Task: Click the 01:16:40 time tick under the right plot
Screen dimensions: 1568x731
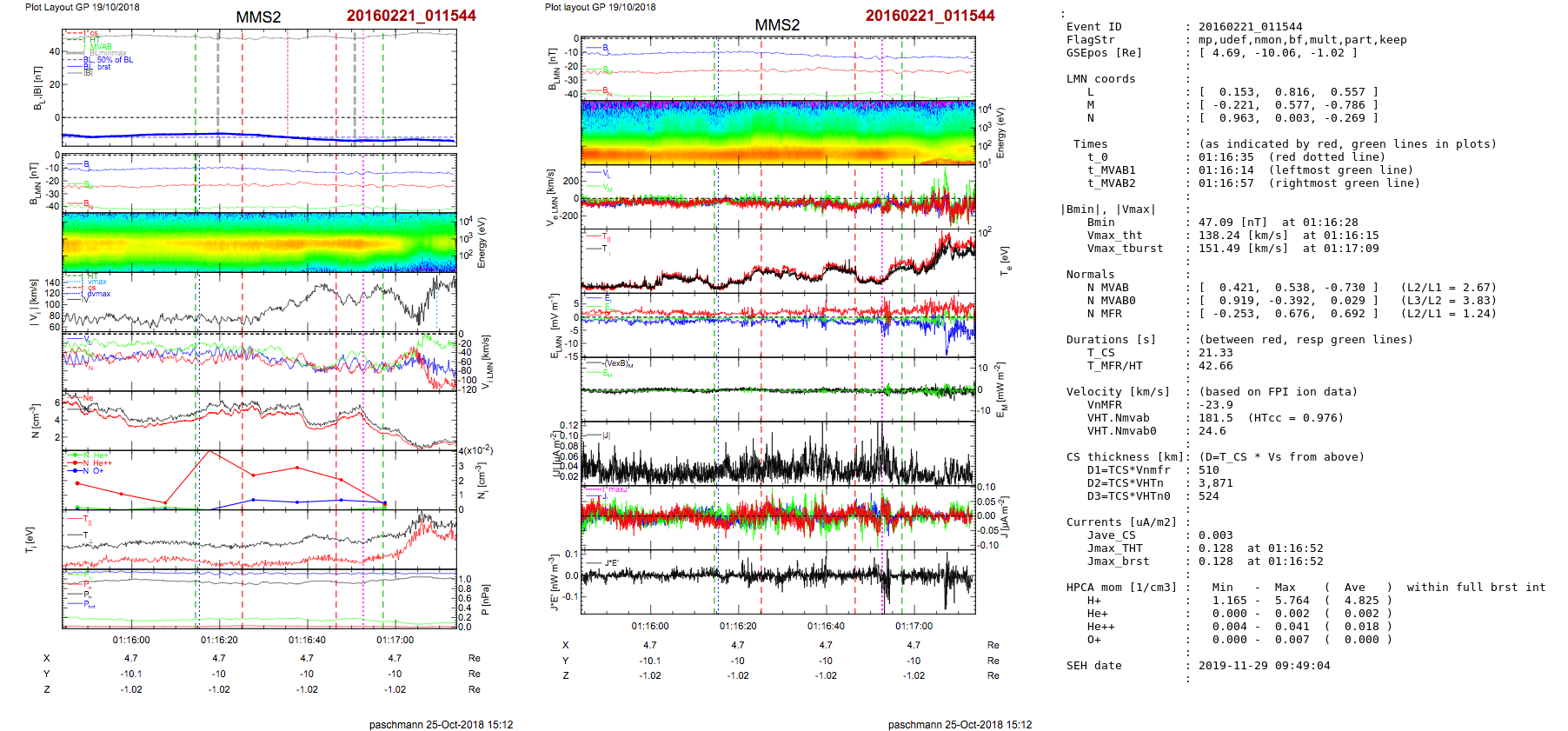Action: [x=826, y=626]
